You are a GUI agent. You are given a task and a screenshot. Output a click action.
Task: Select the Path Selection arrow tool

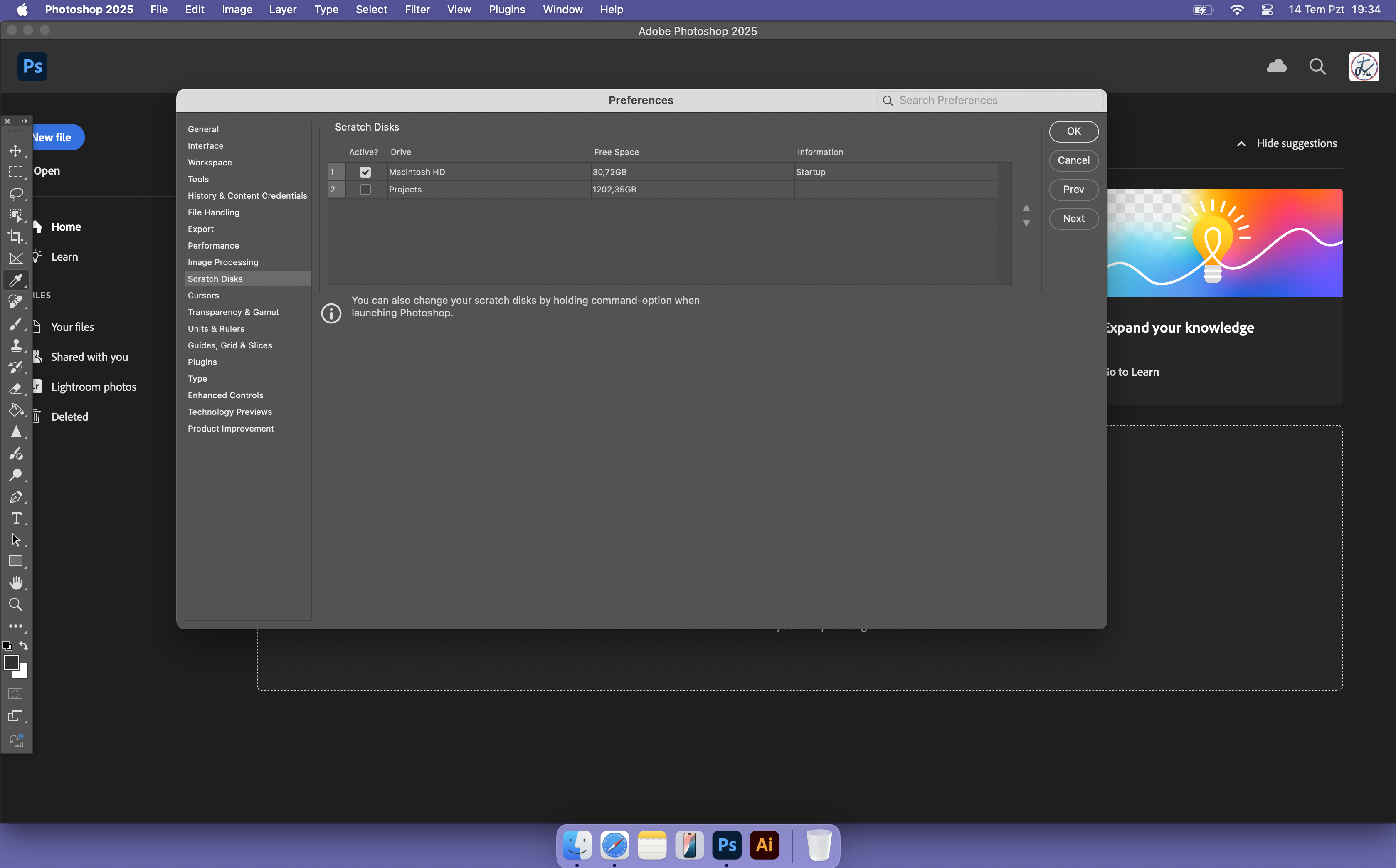(15, 540)
